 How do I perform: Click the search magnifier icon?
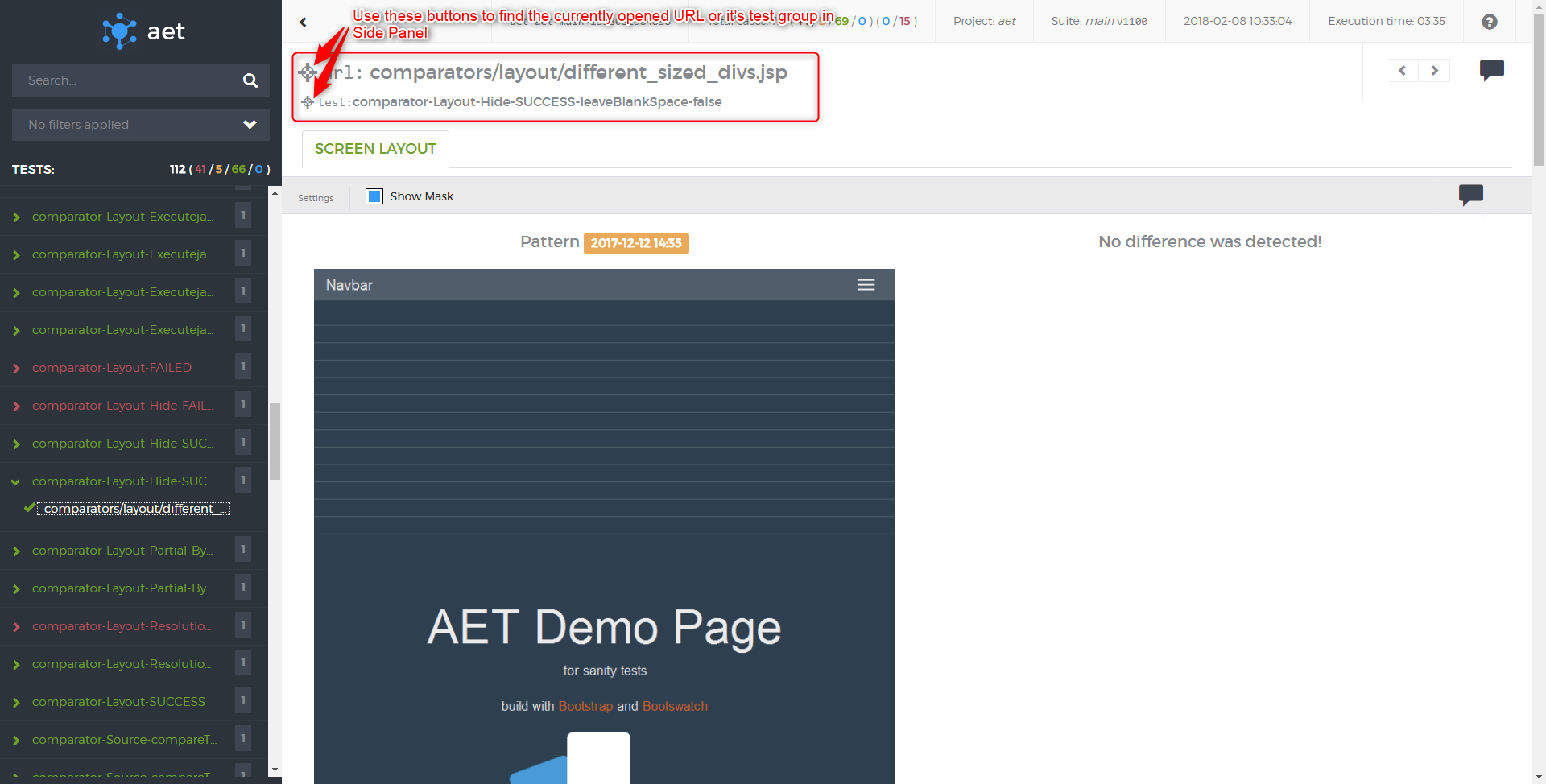[x=250, y=80]
